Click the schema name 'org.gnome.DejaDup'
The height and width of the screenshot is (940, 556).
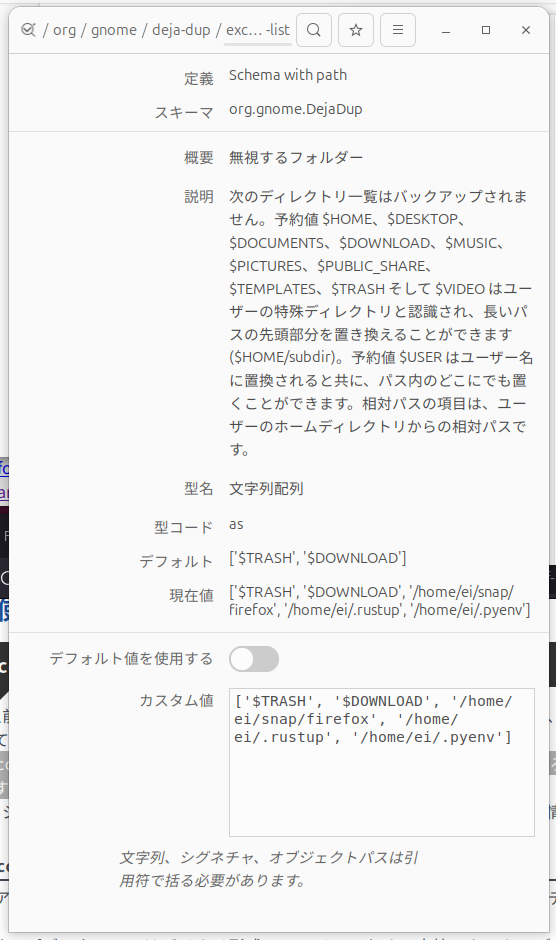[x=296, y=109]
